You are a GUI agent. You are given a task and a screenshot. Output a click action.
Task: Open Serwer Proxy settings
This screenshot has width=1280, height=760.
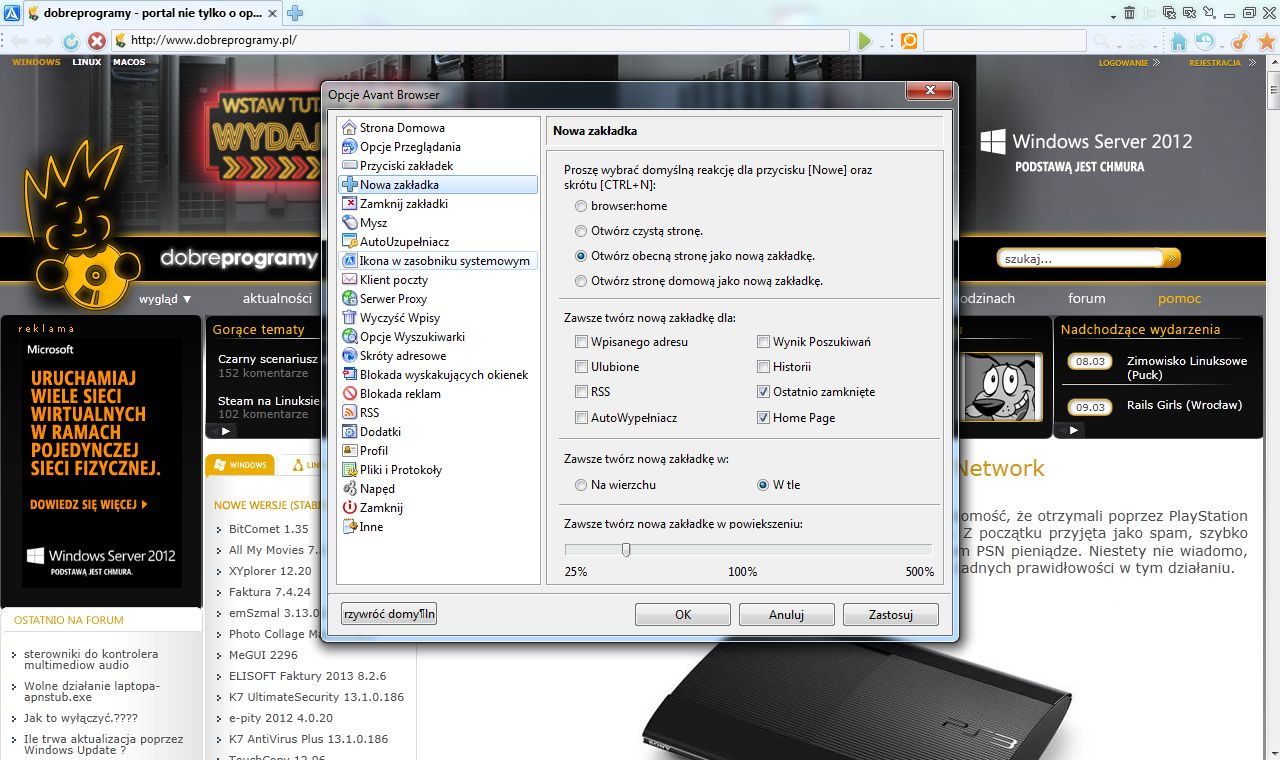[393, 299]
